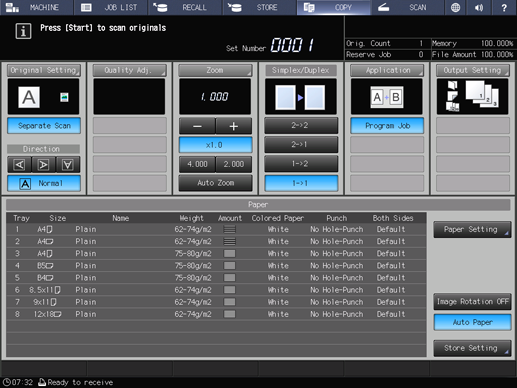Click the Auto Zoom button
517x388 pixels.
pyautogui.click(x=215, y=183)
